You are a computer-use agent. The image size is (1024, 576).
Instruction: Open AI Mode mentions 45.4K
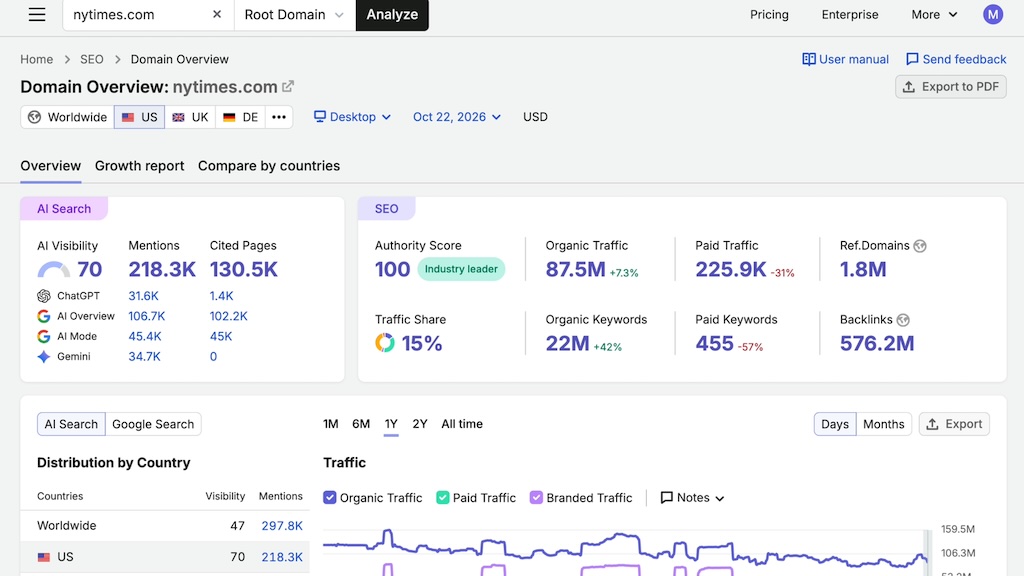144,336
